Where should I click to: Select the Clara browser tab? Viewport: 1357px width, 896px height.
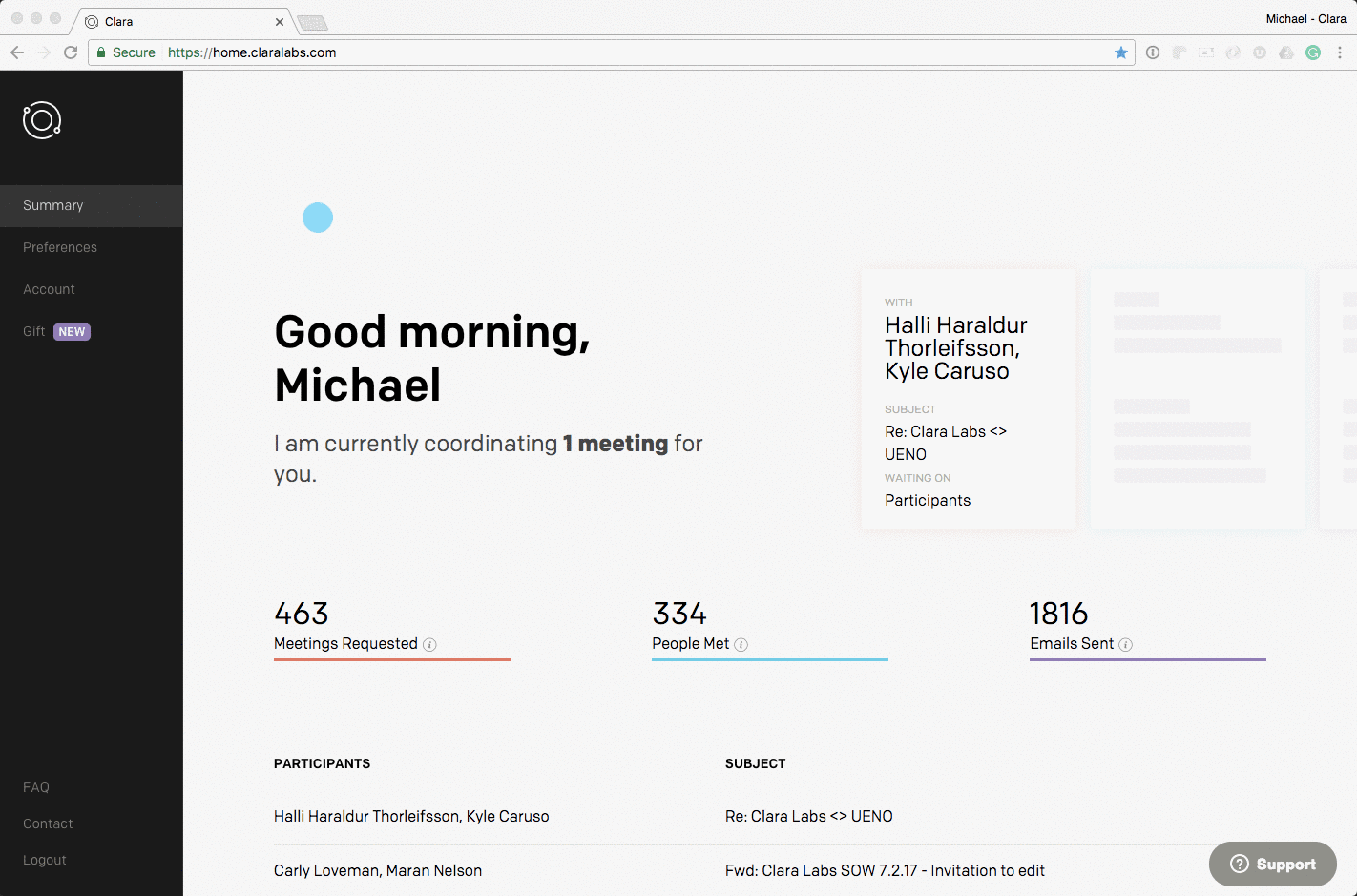point(181,21)
